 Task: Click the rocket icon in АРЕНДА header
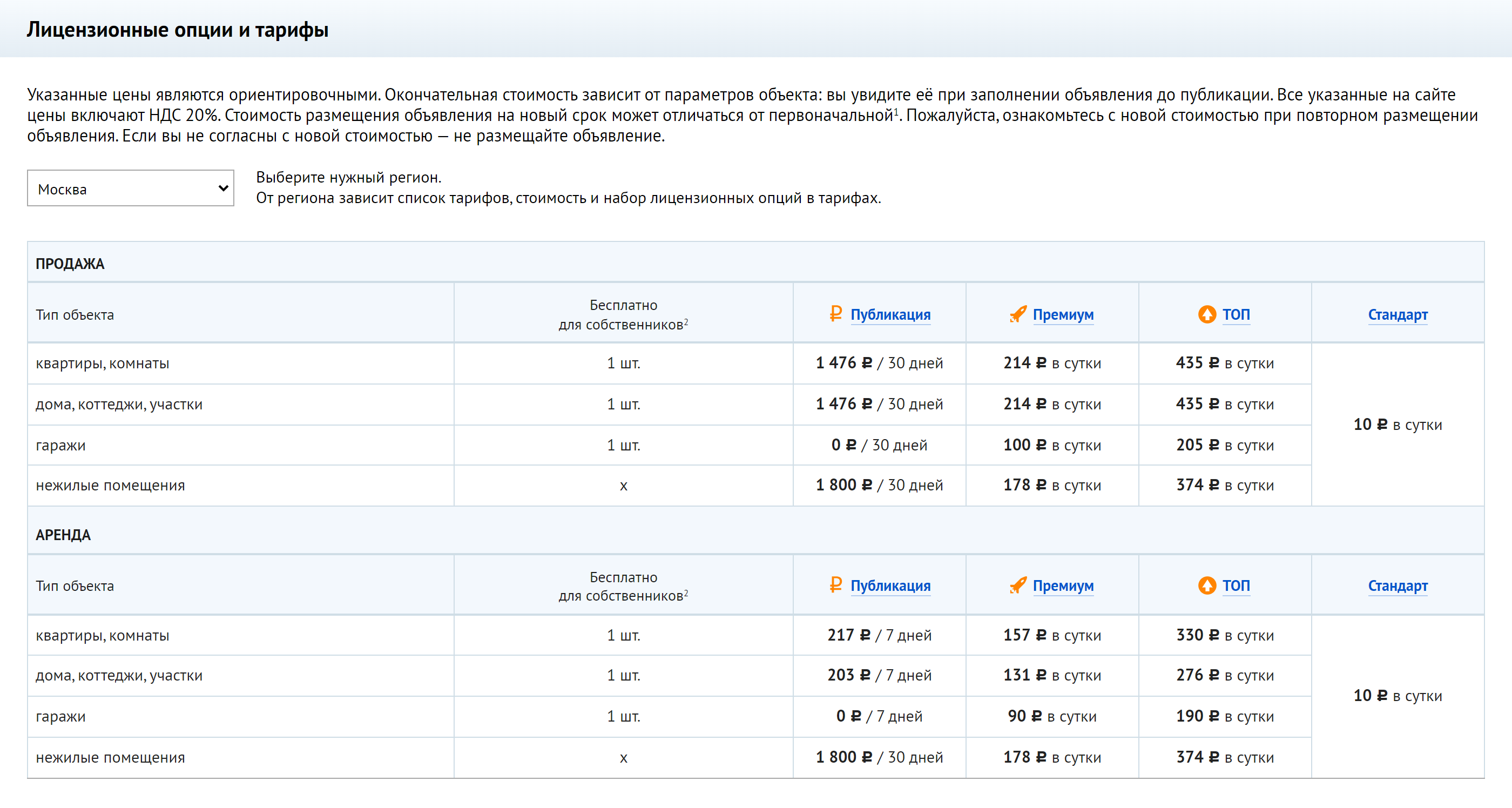[1018, 585]
